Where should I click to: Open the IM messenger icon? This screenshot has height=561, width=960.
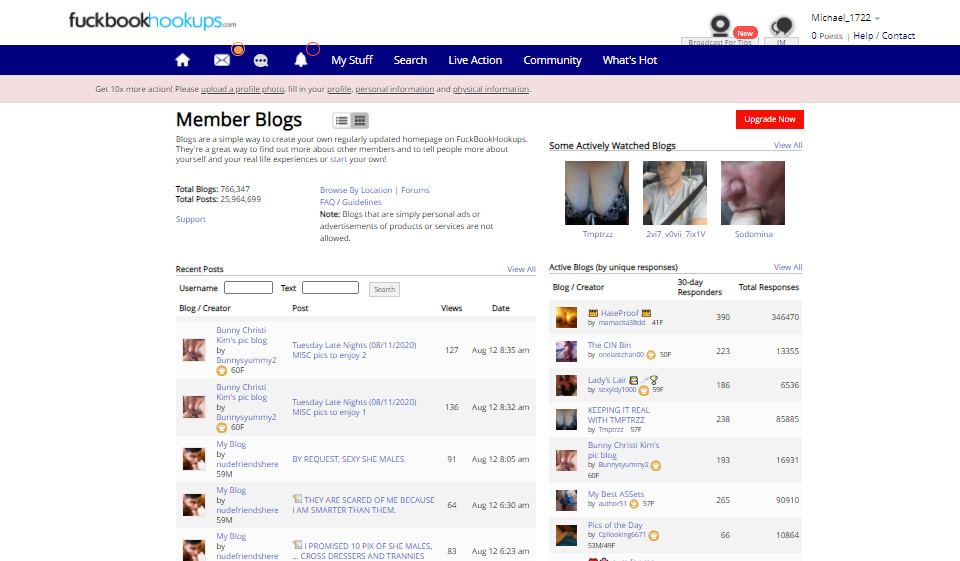[x=783, y=30]
